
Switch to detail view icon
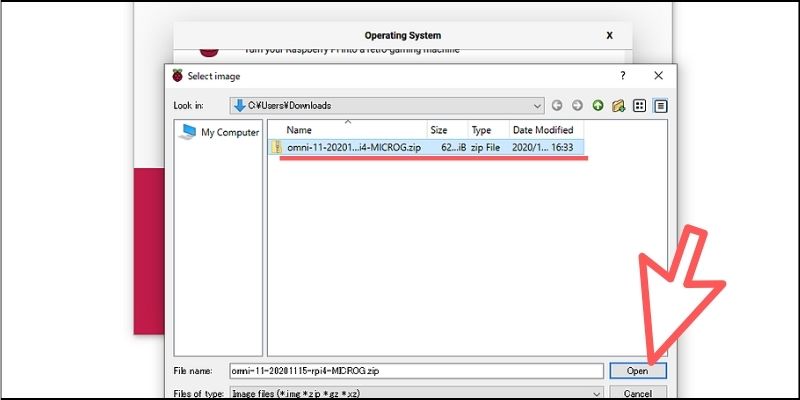pos(661,106)
